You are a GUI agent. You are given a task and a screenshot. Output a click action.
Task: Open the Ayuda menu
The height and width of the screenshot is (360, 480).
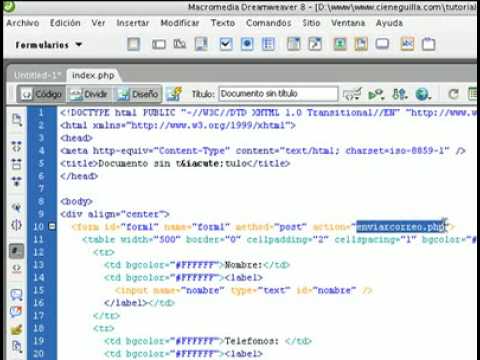[389, 23]
